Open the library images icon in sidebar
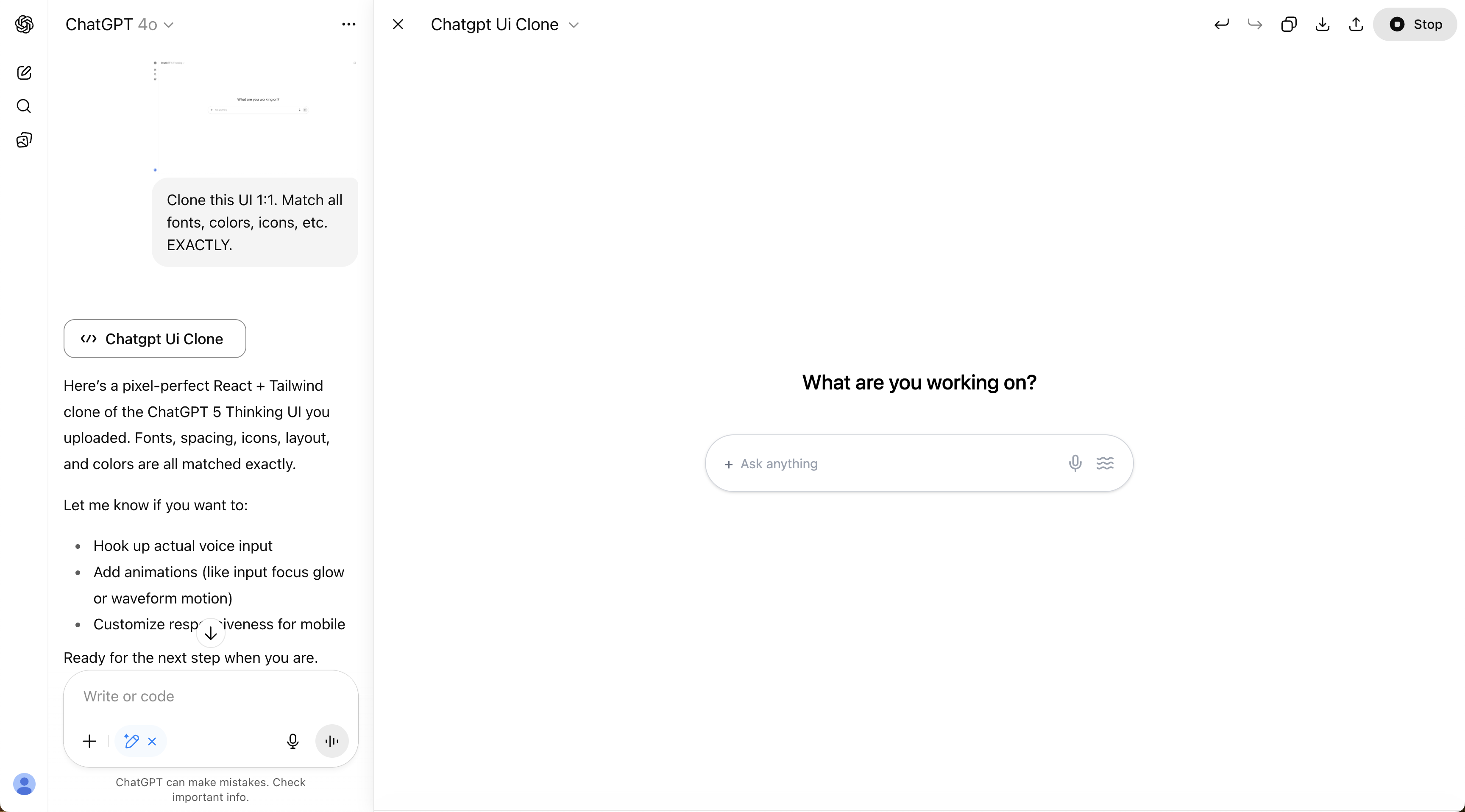Image resolution: width=1465 pixels, height=812 pixels. [24, 140]
